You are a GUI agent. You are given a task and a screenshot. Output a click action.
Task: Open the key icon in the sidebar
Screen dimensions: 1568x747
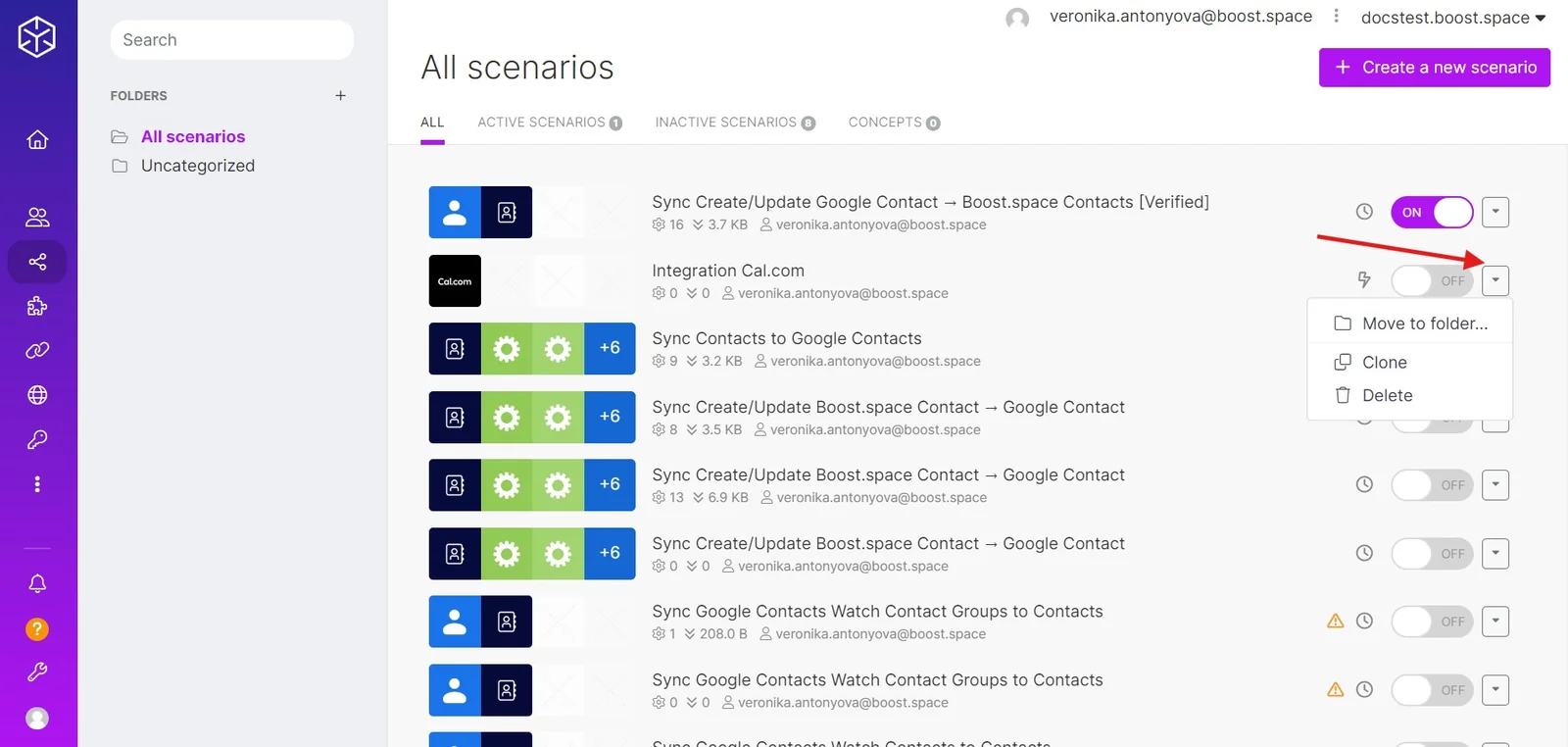point(37,439)
